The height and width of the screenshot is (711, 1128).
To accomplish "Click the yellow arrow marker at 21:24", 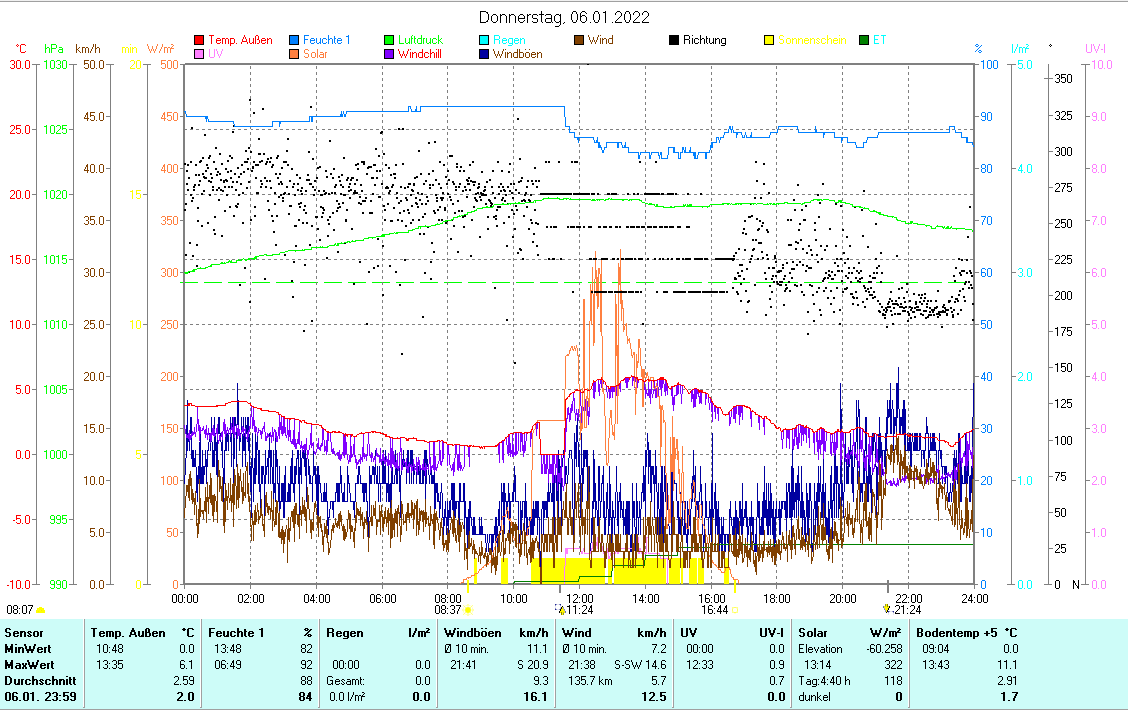I will (886, 609).
